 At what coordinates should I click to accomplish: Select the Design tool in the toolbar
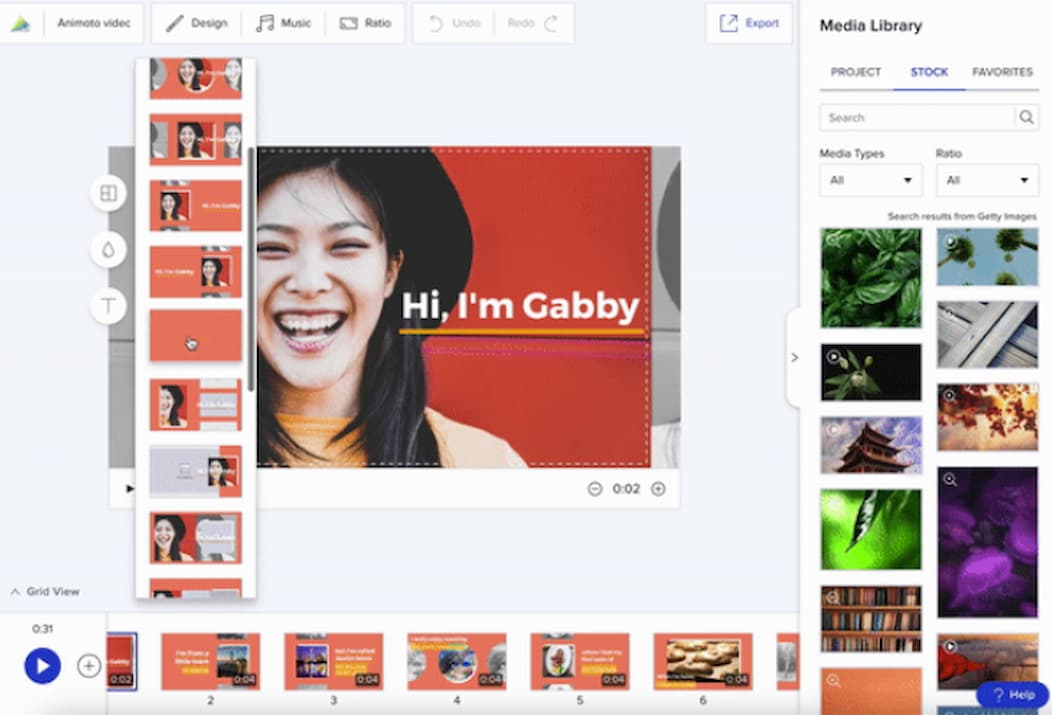(196, 23)
